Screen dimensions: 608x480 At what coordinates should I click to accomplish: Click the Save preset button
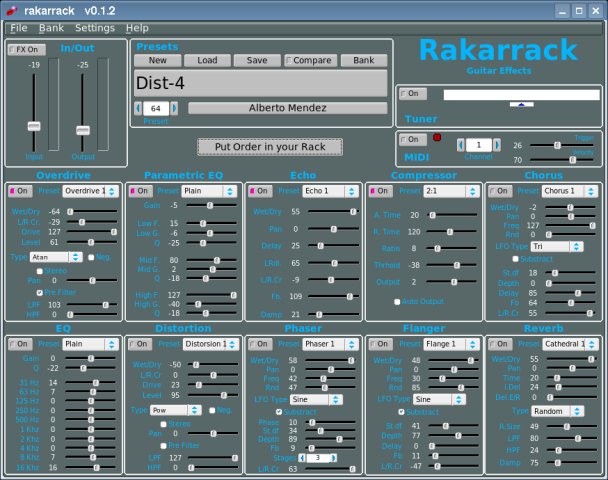[x=257, y=60]
